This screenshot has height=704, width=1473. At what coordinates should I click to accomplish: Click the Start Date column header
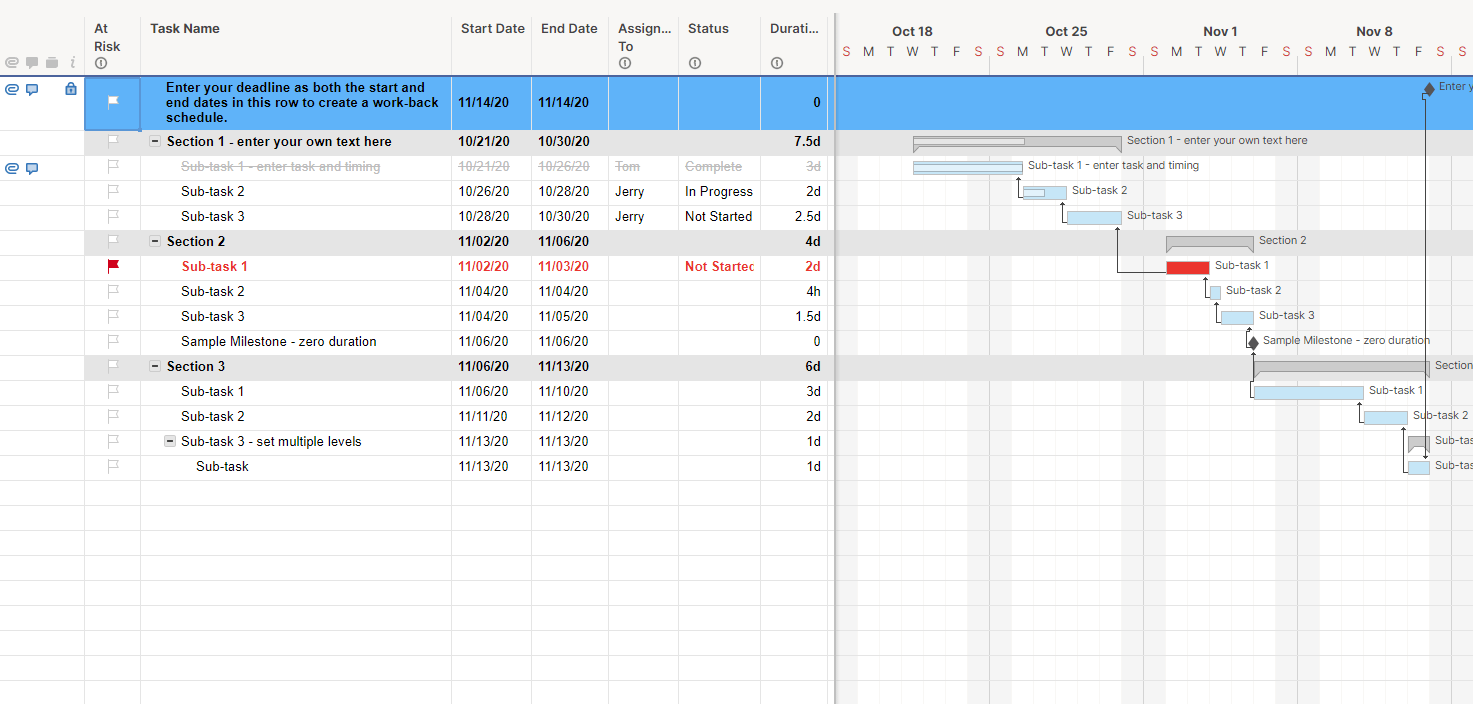pos(492,28)
